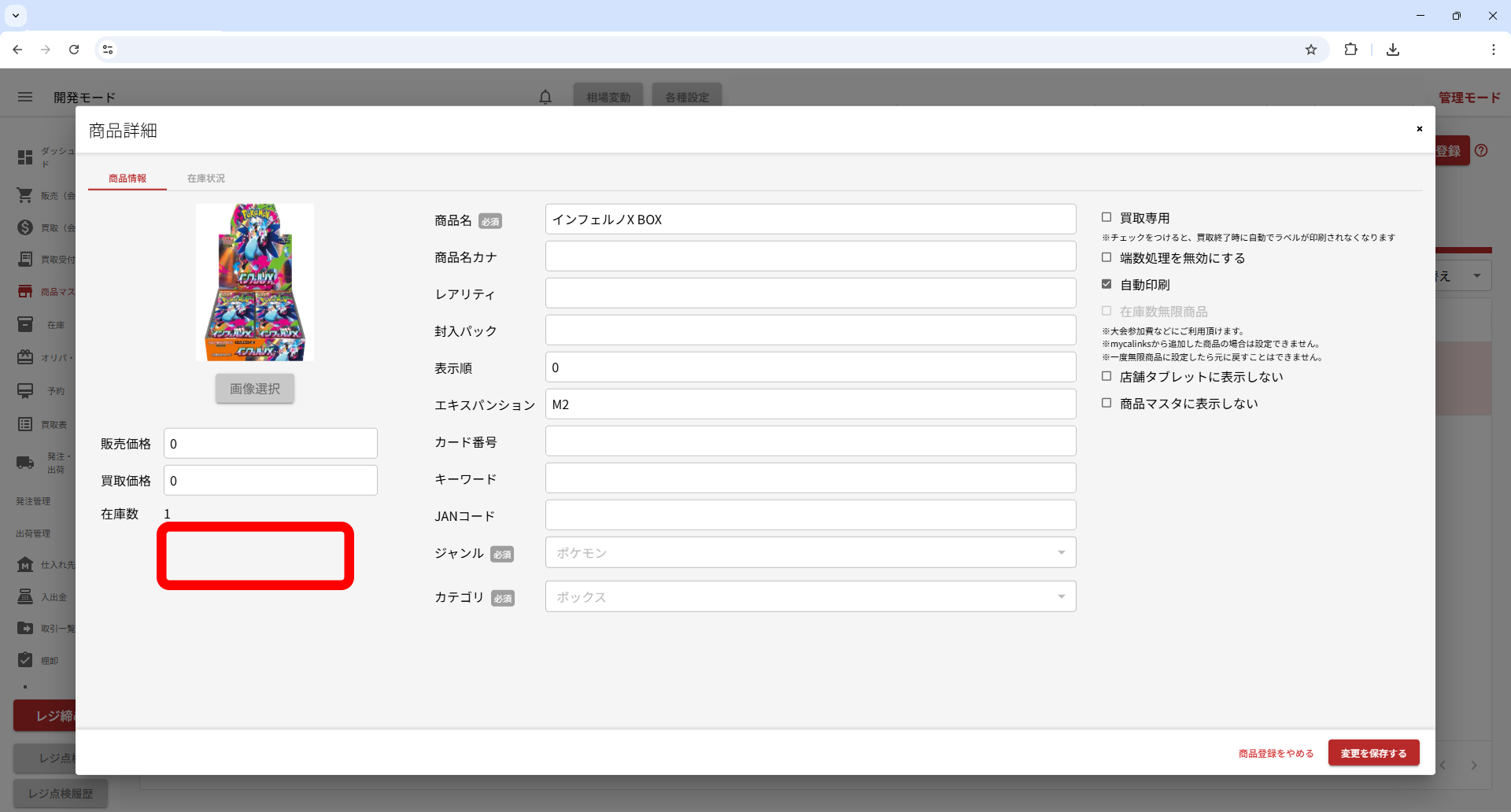This screenshot has width=1511, height=812.
Task: Tick 店舗タブレットに表示しない checkbox
Action: (1106, 376)
